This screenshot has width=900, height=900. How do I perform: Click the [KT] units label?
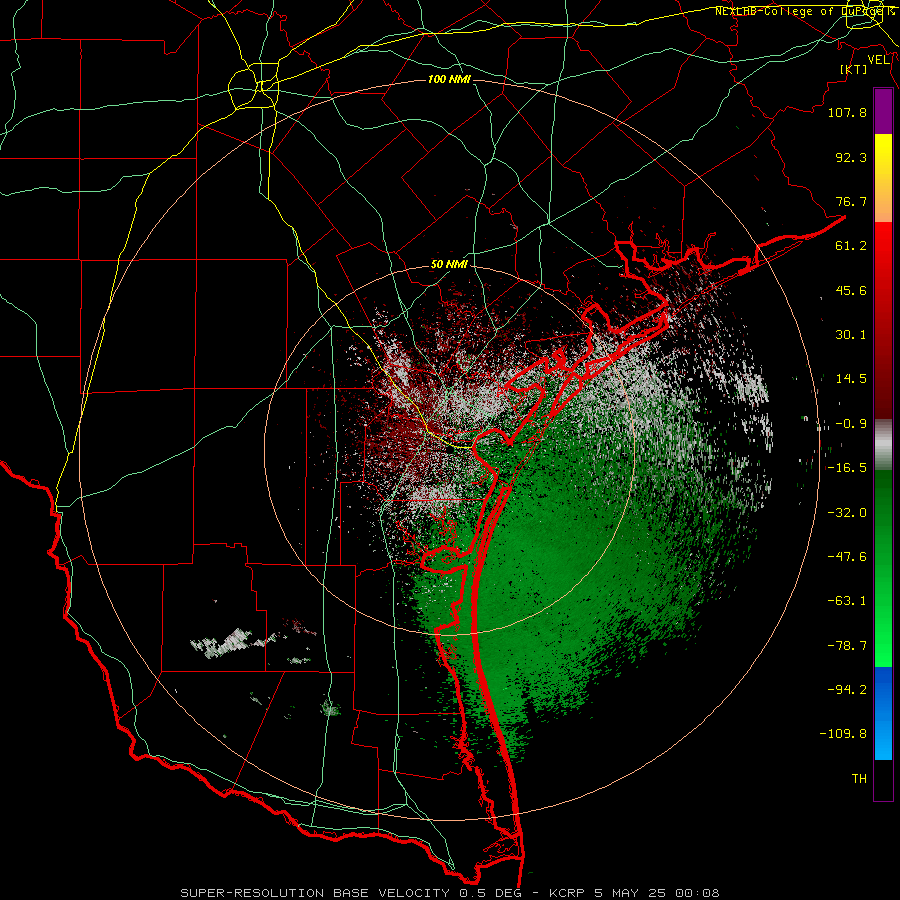(x=854, y=69)
